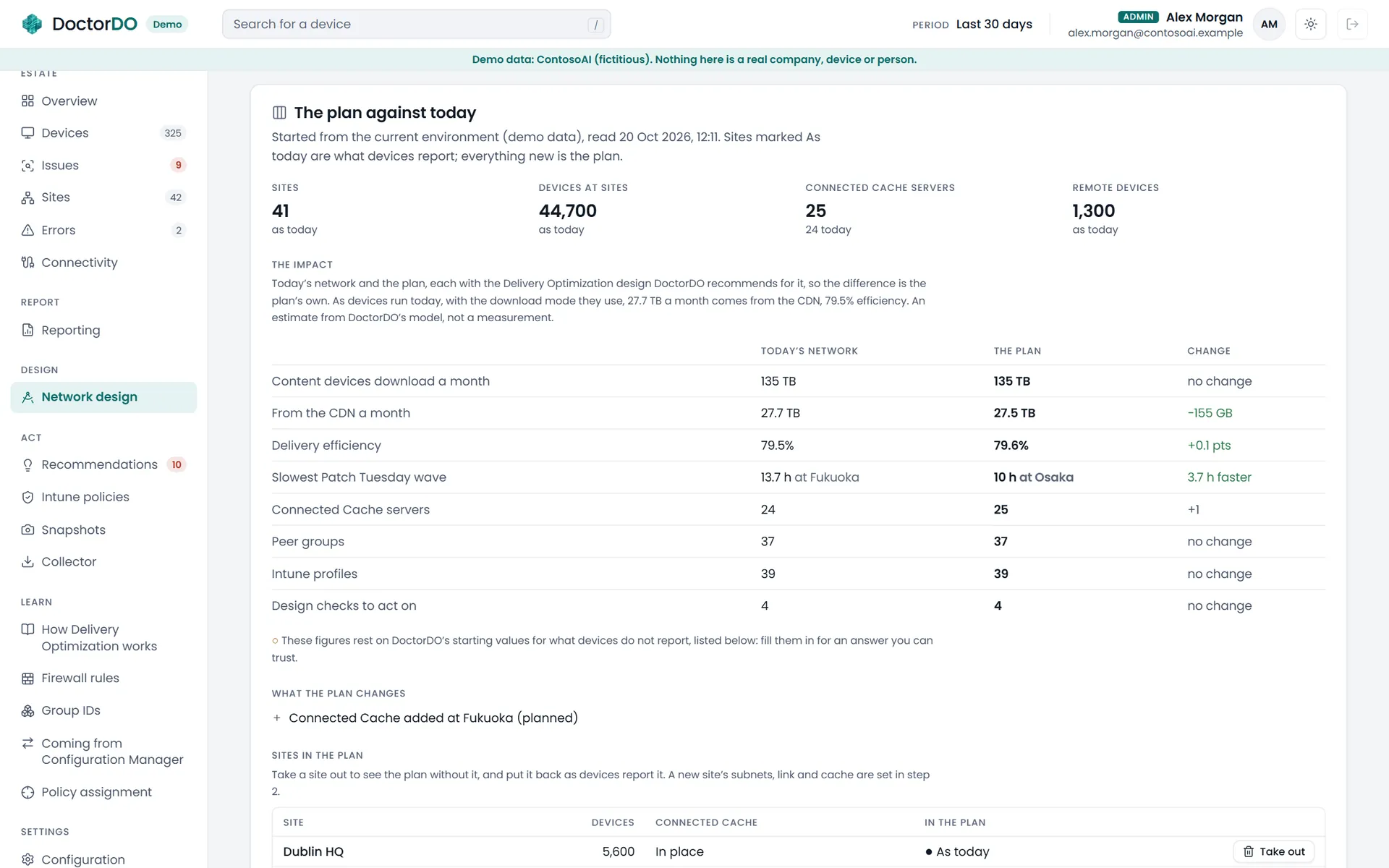
Task: Click the As today status for Dublin HQ
Action: (957, 851)
